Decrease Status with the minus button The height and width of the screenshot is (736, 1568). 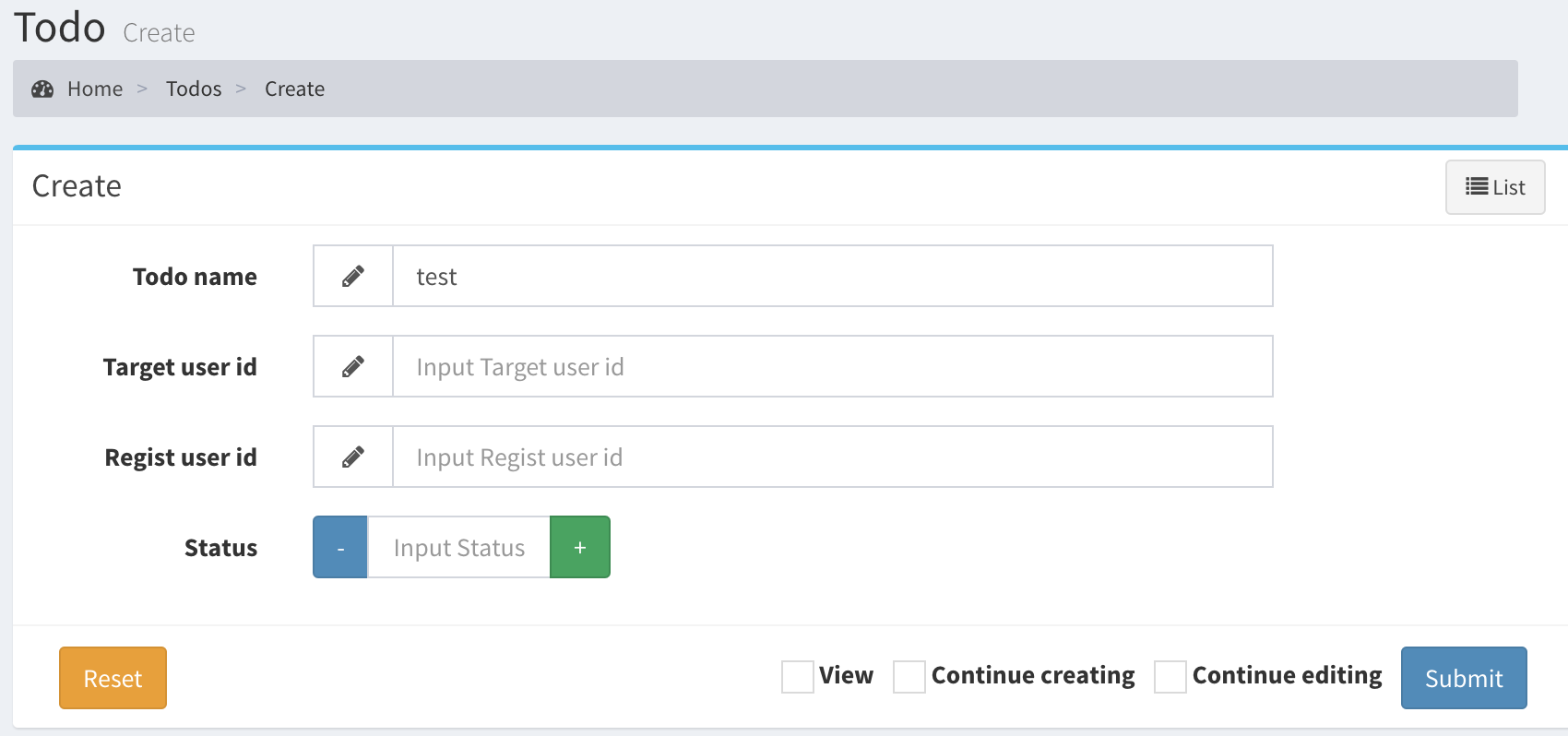point(340,547)
